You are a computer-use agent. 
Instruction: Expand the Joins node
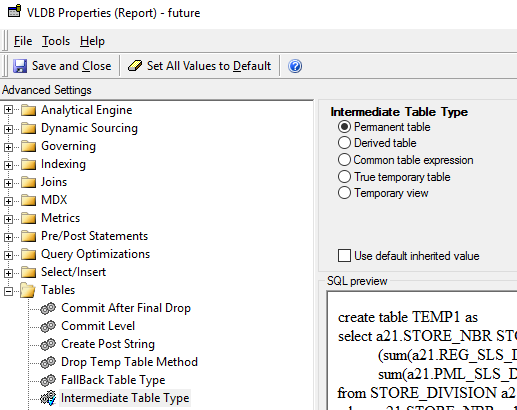click(9, 183)
